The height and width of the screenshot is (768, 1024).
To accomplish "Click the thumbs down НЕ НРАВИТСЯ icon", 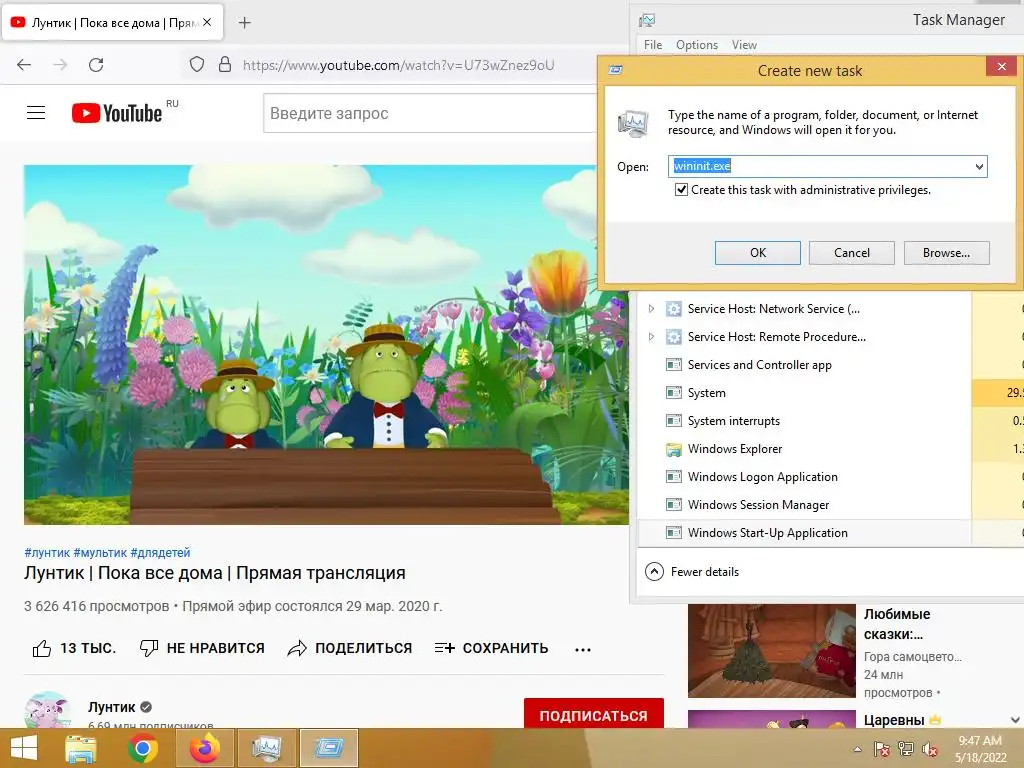I will point(149,648).
